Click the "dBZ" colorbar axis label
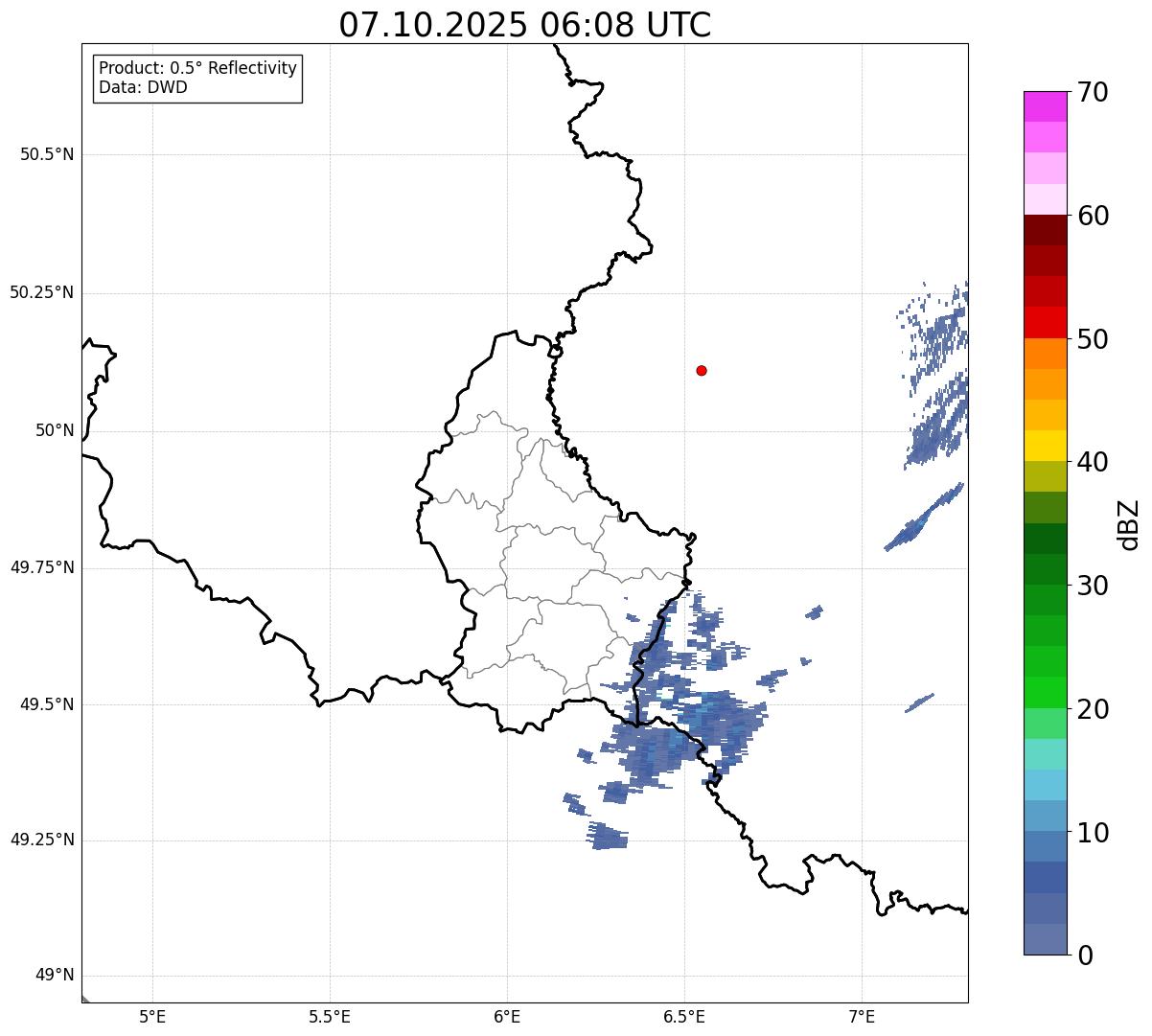The height and width of the screenshot is (1036, 1152). tap(1129, 524)
